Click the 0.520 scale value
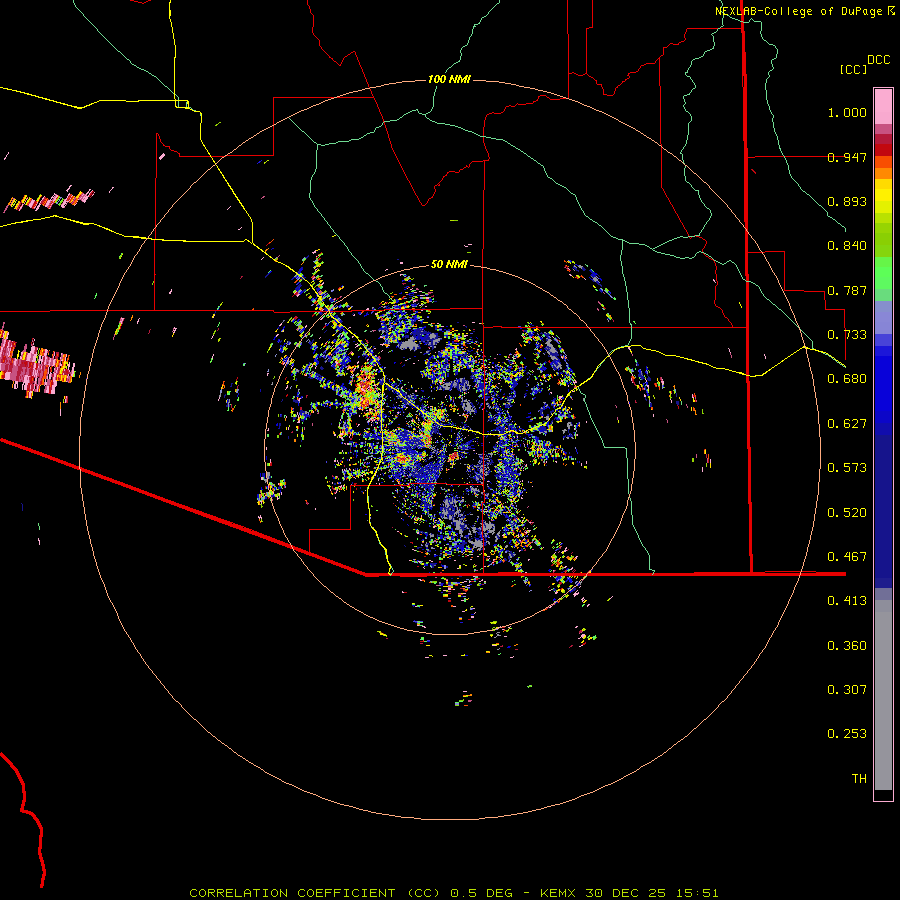900x900 pixels. pyautogui.click(x=847, y=513)
